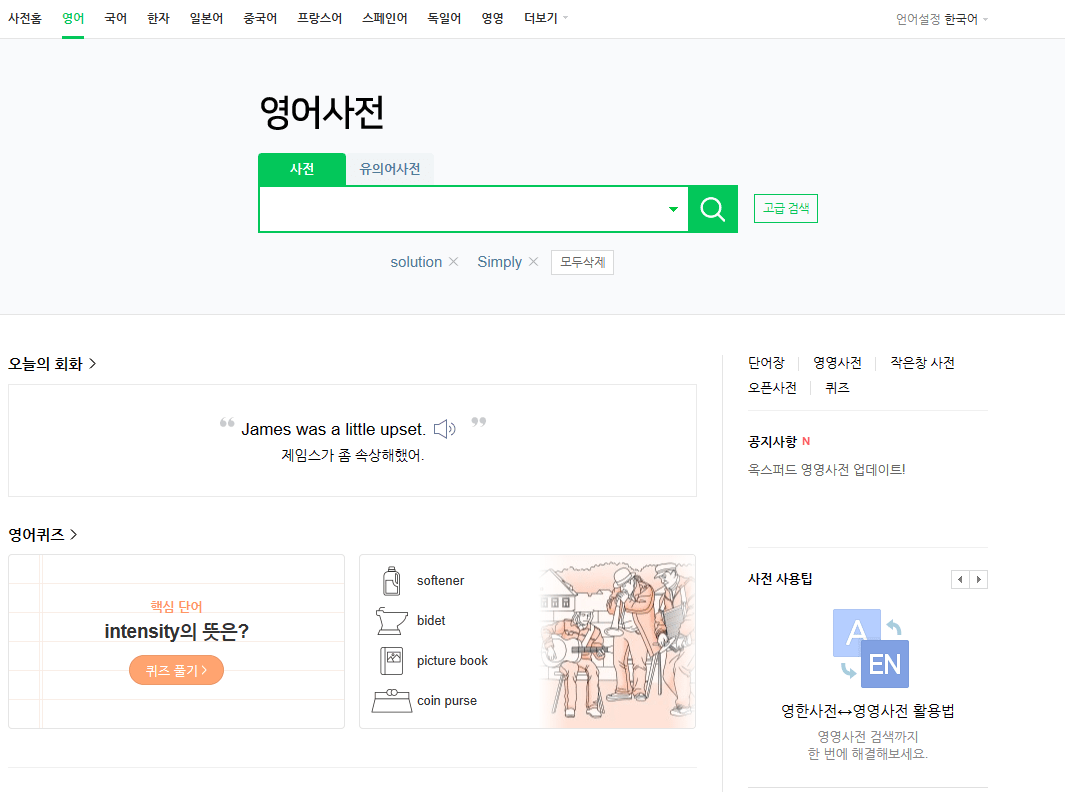Show next tip in 사전 사용팁 carousel
Image resolution: width=1065 pixels, height=792 pixels.
click(x=979, y=579)
